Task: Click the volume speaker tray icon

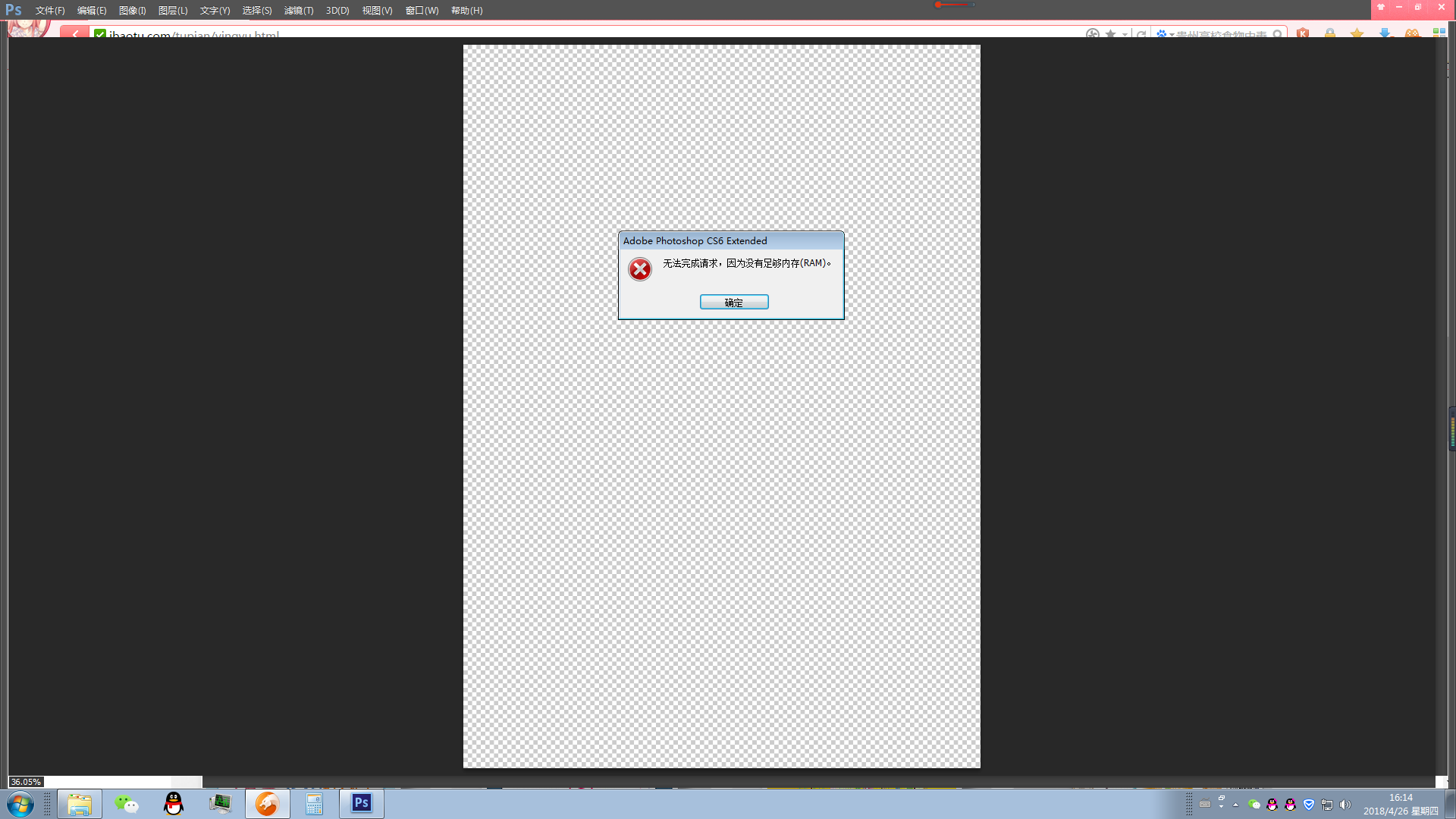Action: coord(1345,805)
